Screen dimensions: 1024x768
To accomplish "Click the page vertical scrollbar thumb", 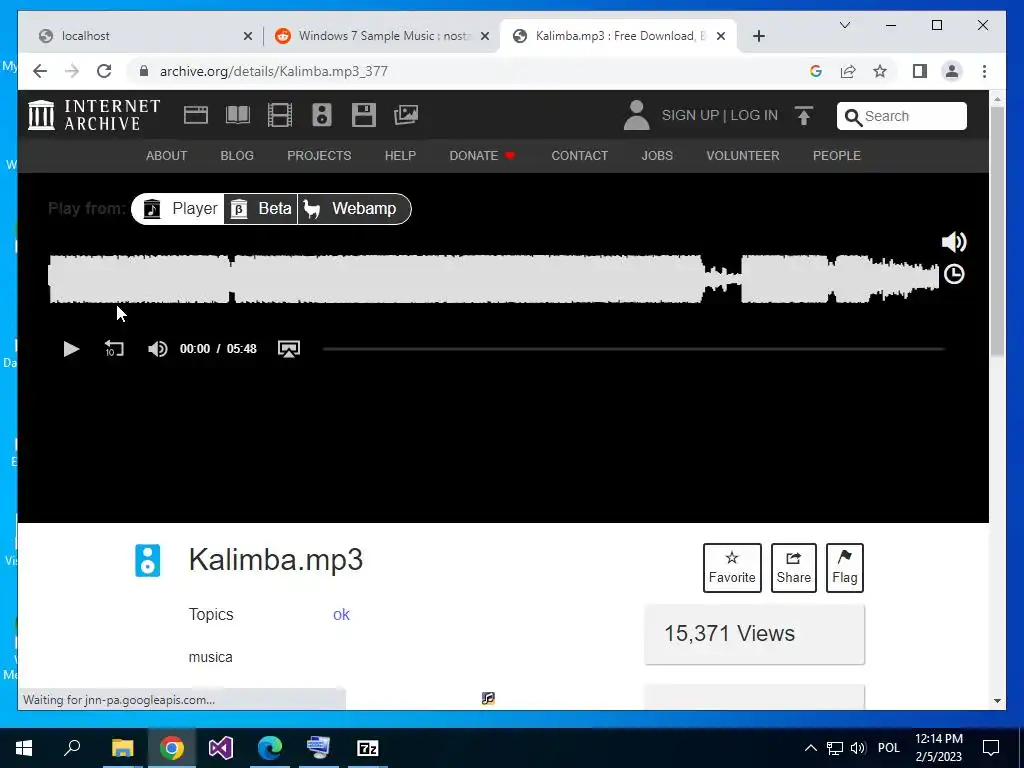I will coord(997,231).
